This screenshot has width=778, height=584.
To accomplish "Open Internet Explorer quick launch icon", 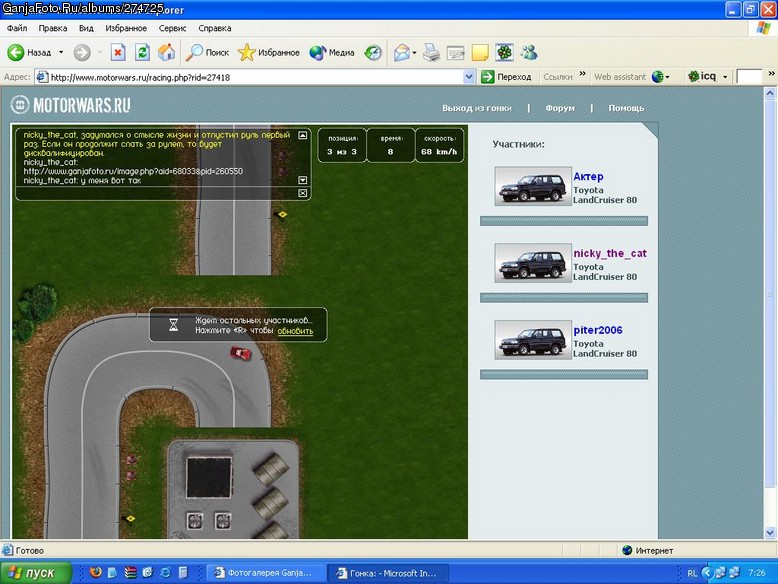I will (165, 573).
